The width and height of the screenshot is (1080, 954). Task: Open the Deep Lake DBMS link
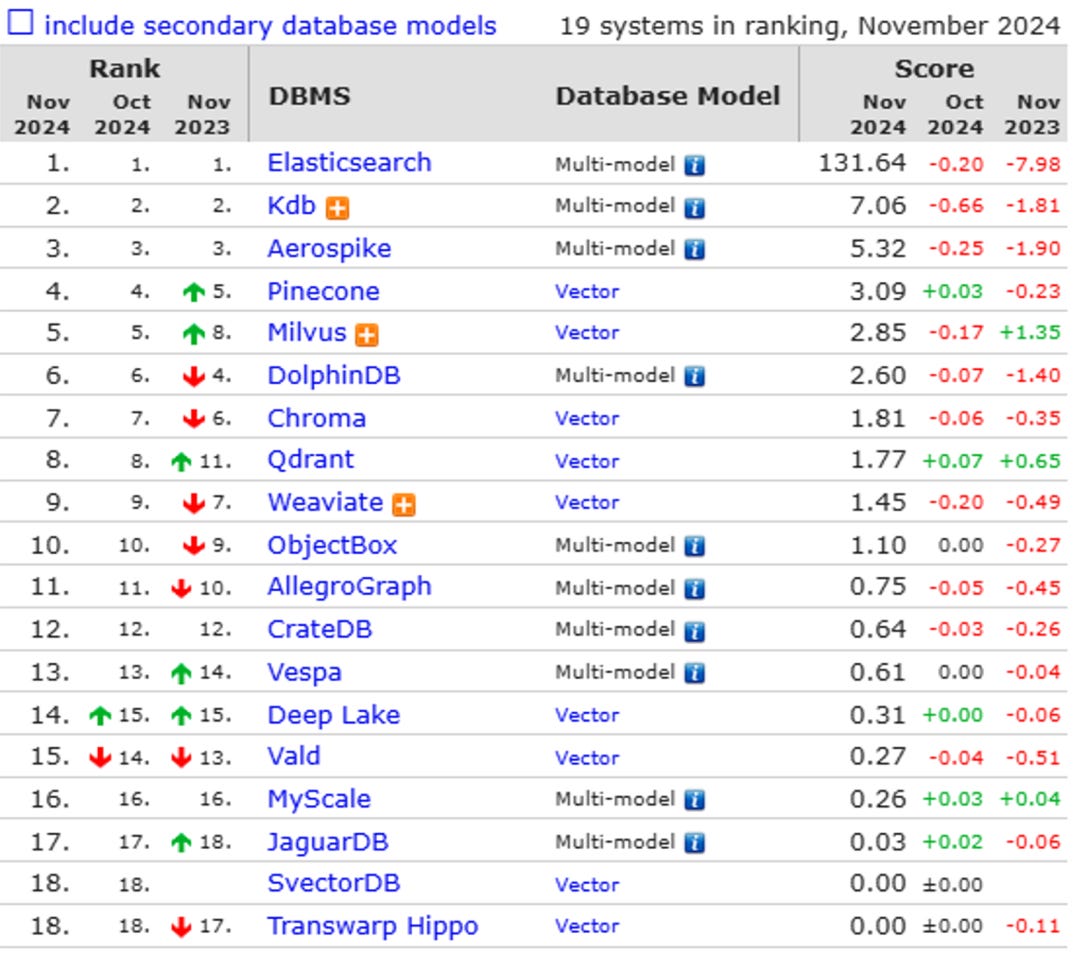point(333,715)
